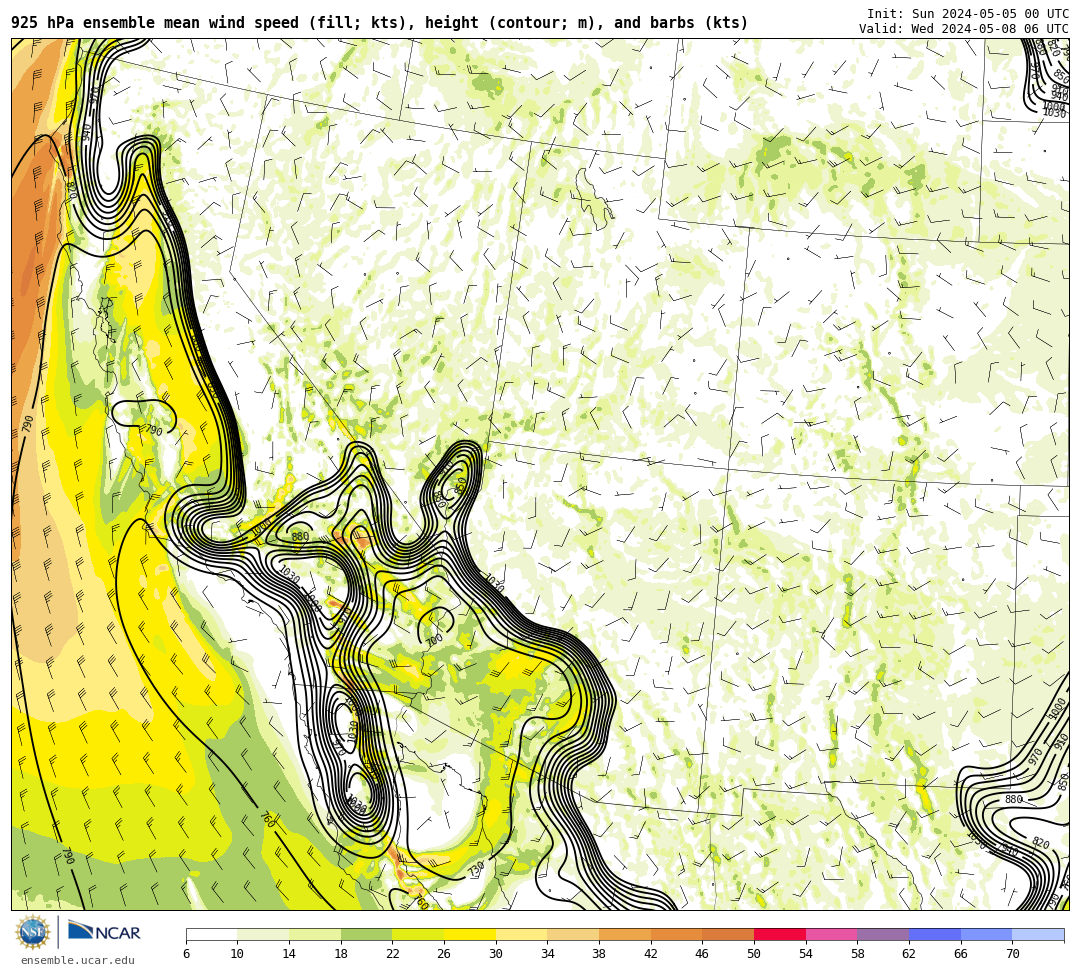1080x973 pixels.
Task: Click the color bar tick label '46'
Action: click(x=703, y=954)
